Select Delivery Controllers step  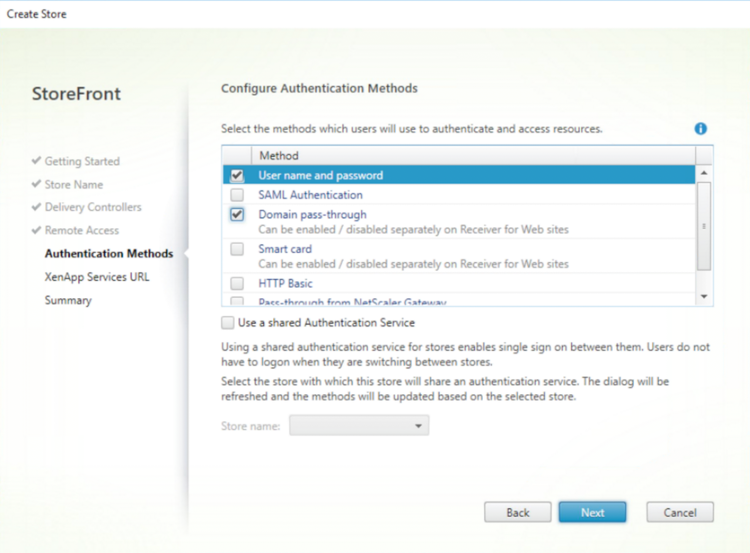point(93,207)
